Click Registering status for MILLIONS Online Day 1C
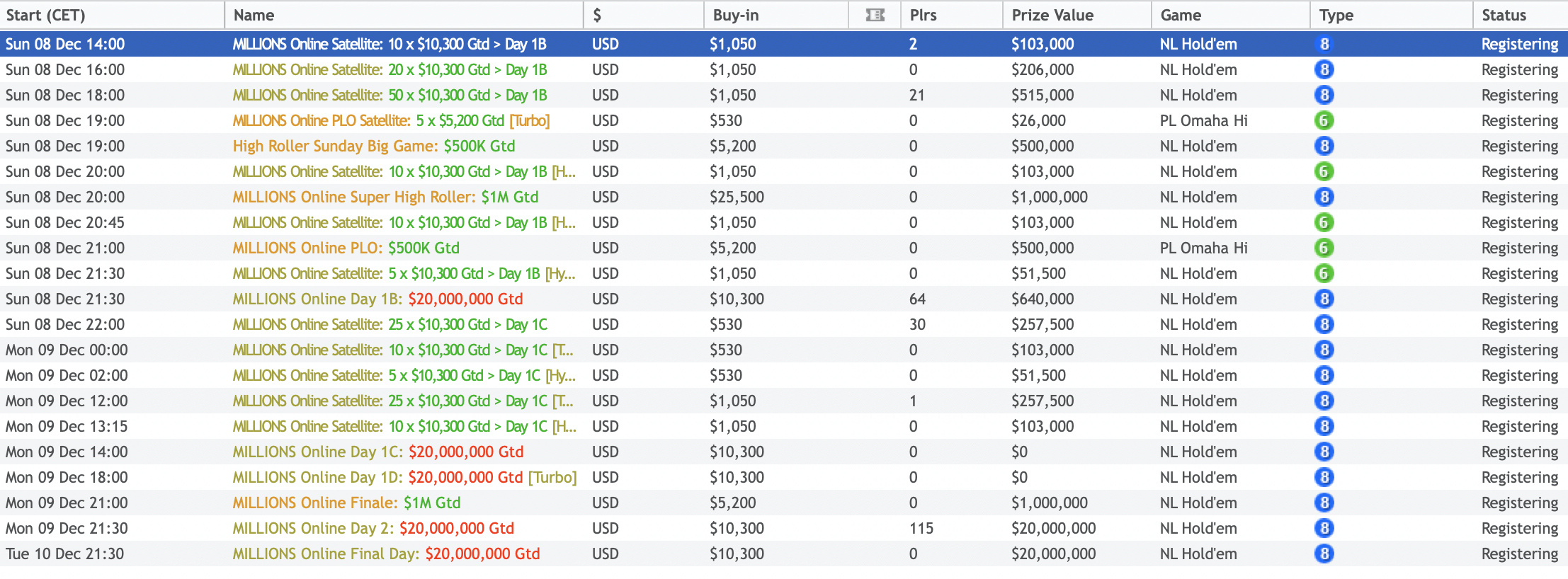 1519,452
